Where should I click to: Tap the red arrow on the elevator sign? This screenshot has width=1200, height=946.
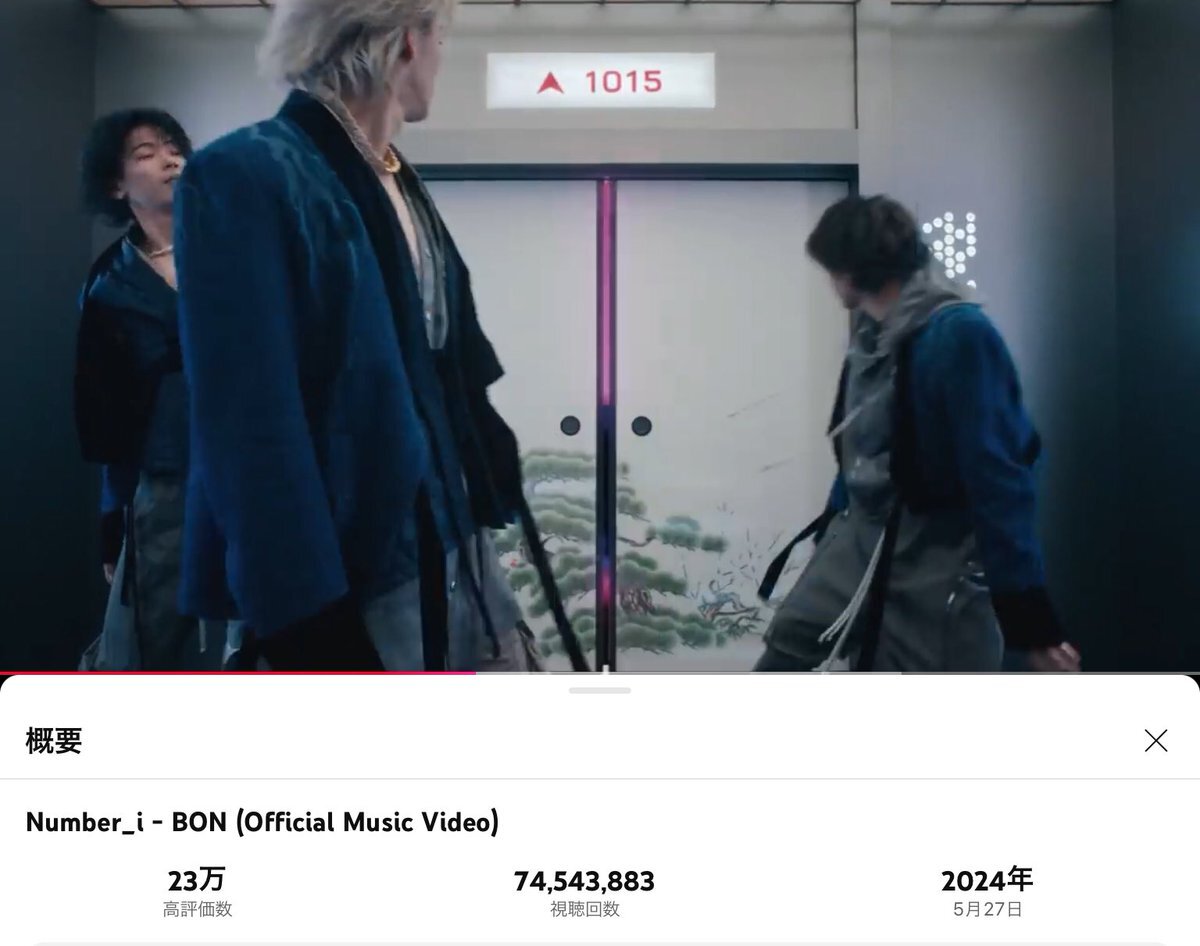point(551,82)
